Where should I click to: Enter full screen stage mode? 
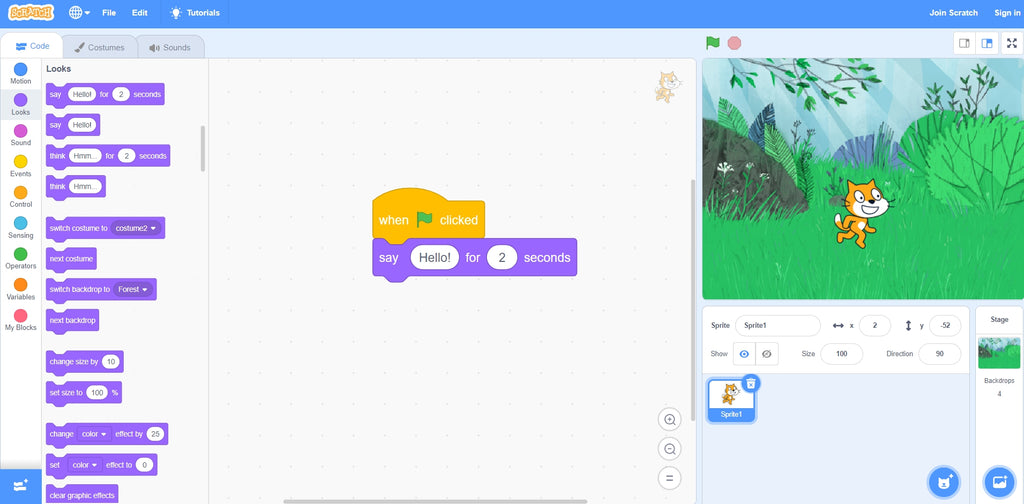click(1011, 43)
